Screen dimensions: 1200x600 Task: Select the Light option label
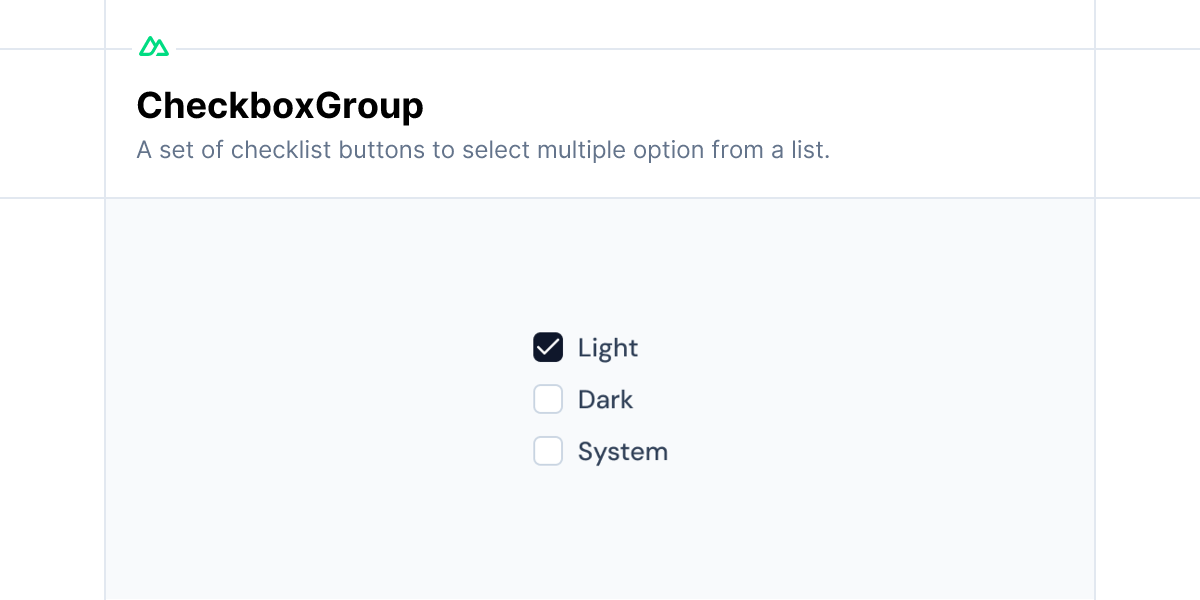[608, 348]
